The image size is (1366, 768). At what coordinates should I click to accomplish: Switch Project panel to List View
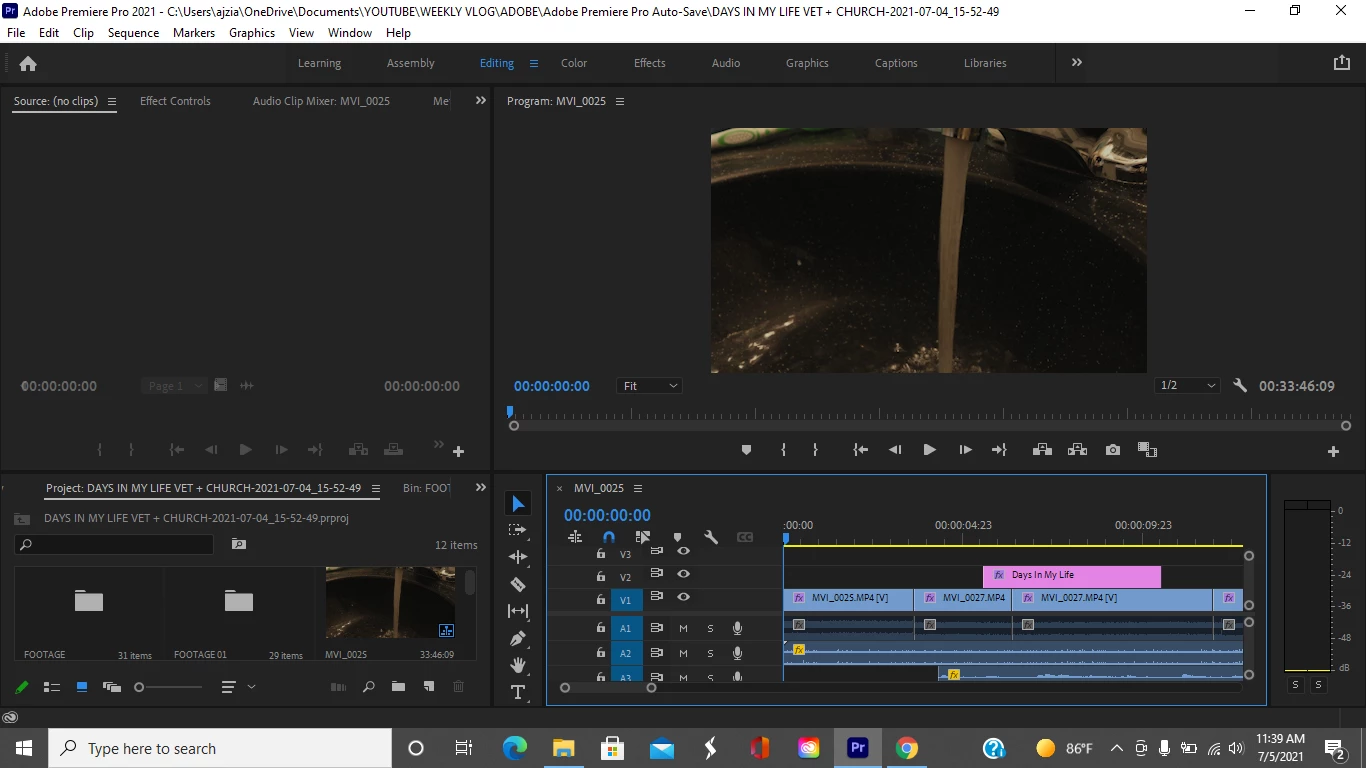(52, 687)
